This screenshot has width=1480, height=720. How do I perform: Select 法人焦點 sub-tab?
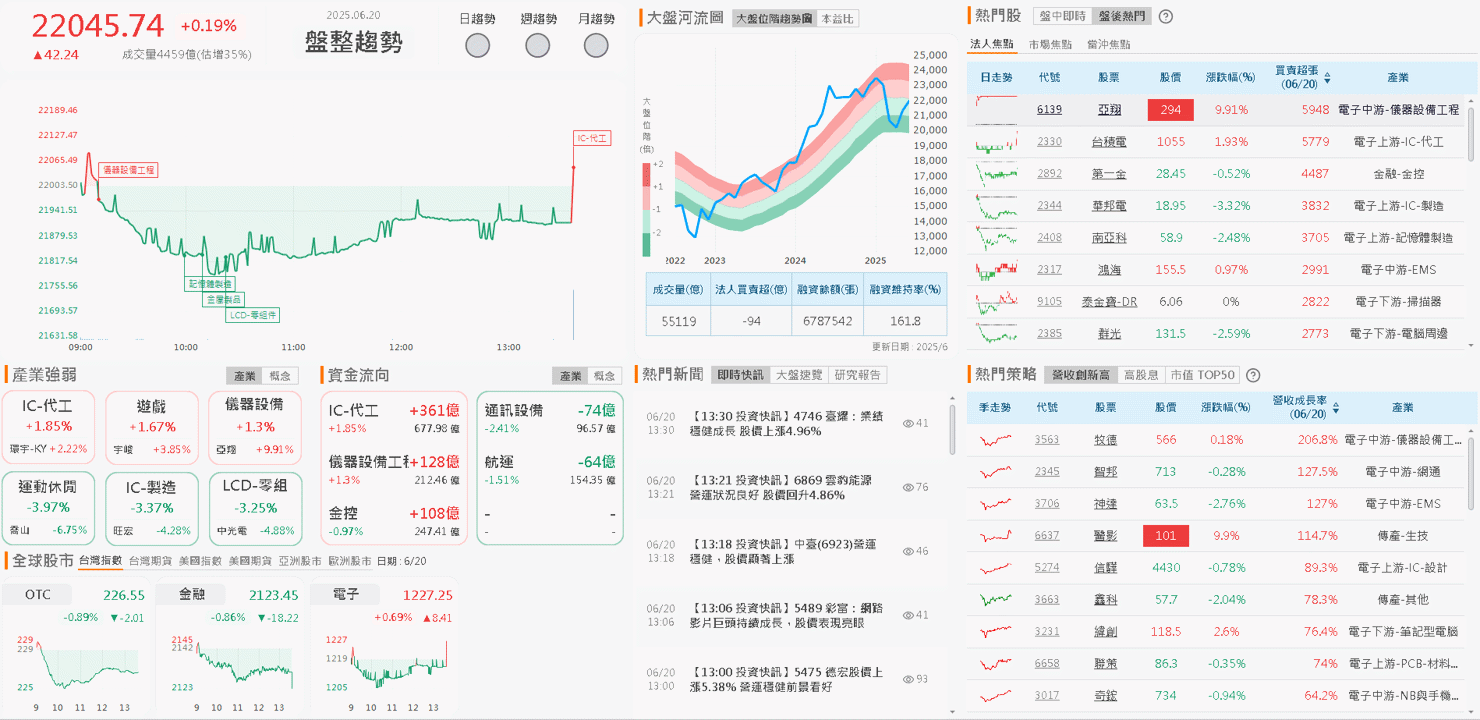[x=991, y=45]
